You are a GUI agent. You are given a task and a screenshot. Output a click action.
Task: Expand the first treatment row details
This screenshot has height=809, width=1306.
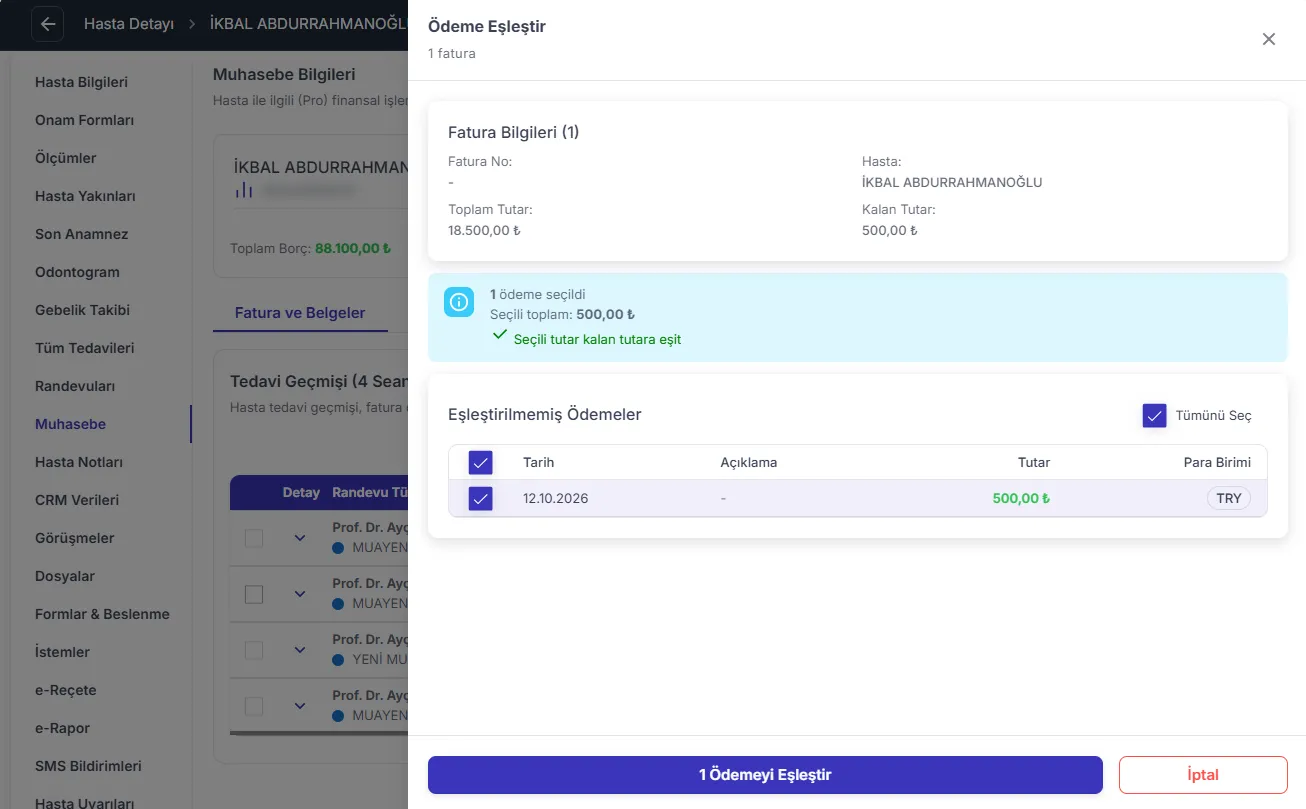tap(299, 538)
